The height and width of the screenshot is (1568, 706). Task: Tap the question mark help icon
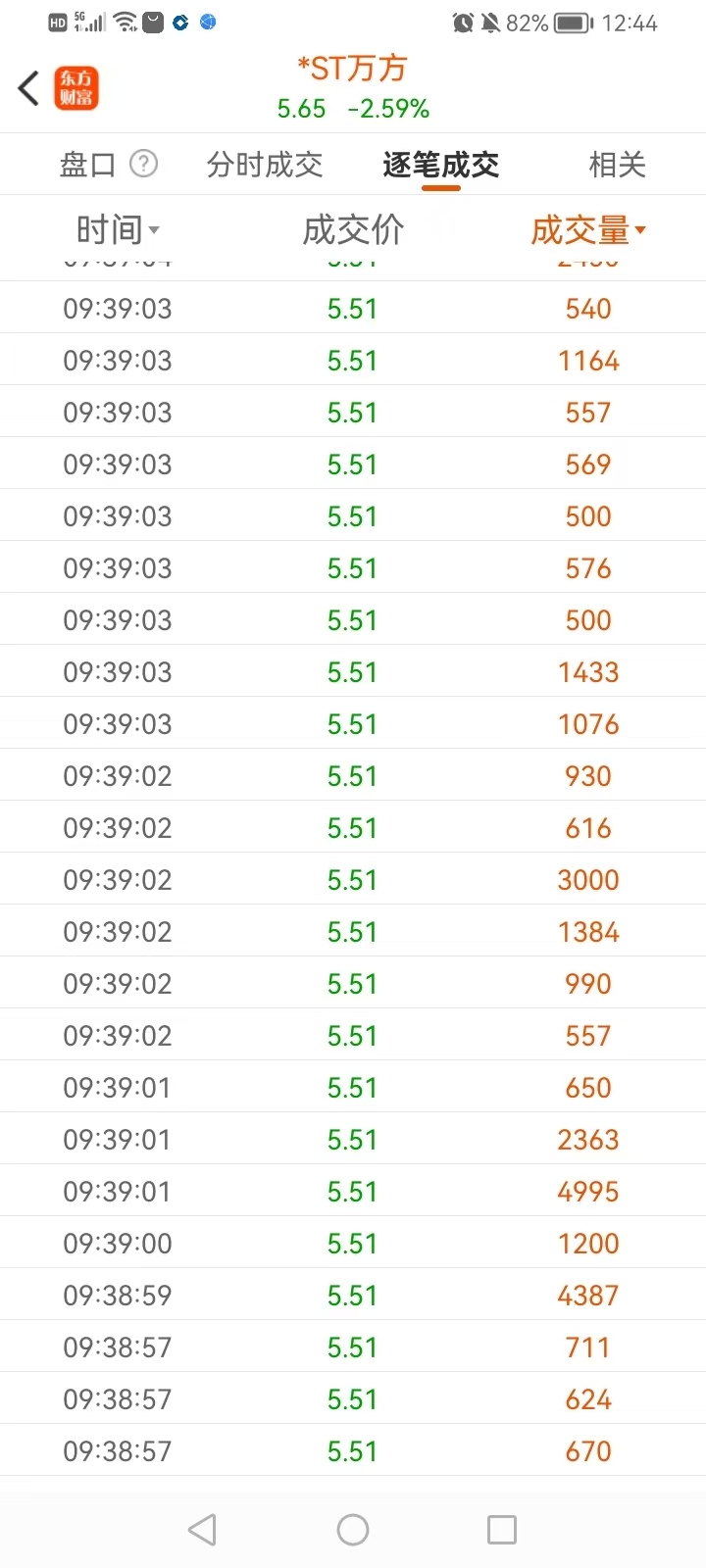point(143,164)
